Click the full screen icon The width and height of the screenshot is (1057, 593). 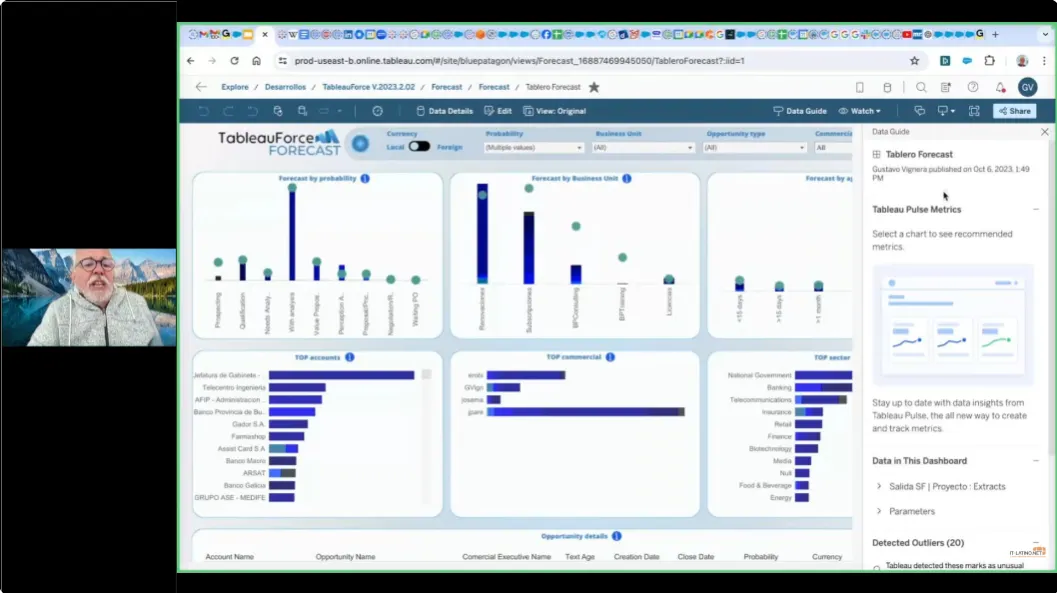(x=974, y=111)
